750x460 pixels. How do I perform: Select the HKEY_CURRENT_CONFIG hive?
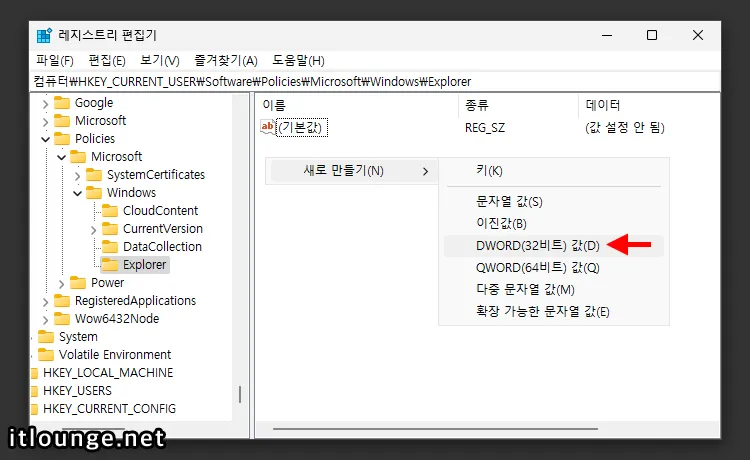(x=109, y=409)
